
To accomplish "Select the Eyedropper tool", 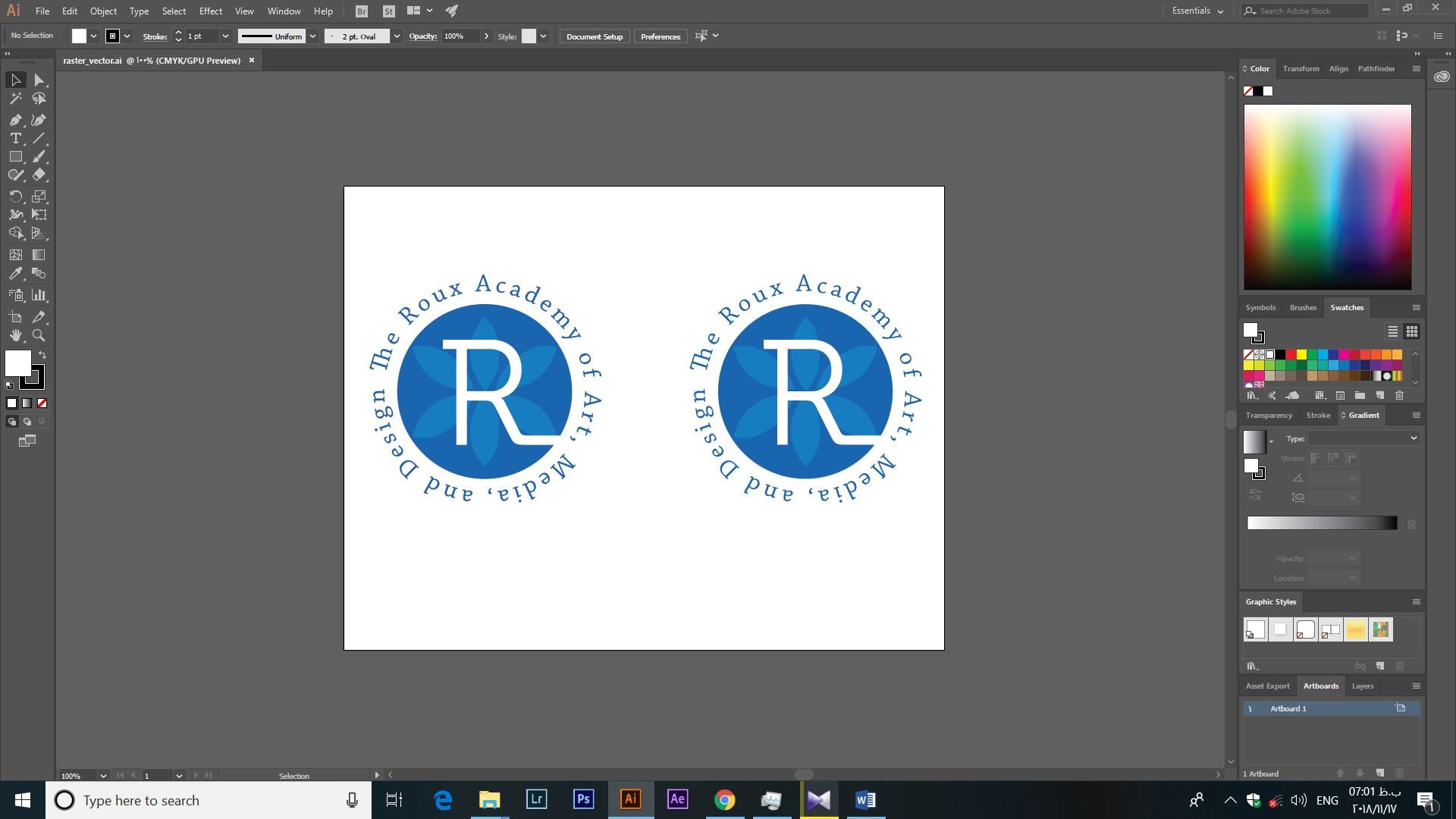I will click(15, 274).
